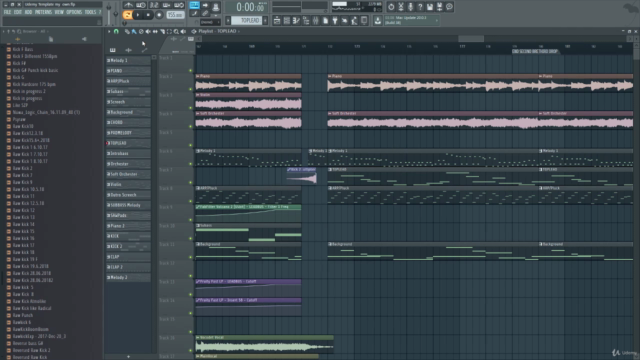Open the FILE menu
Screen dimensions: 640x360
click(x=7, y=12)
